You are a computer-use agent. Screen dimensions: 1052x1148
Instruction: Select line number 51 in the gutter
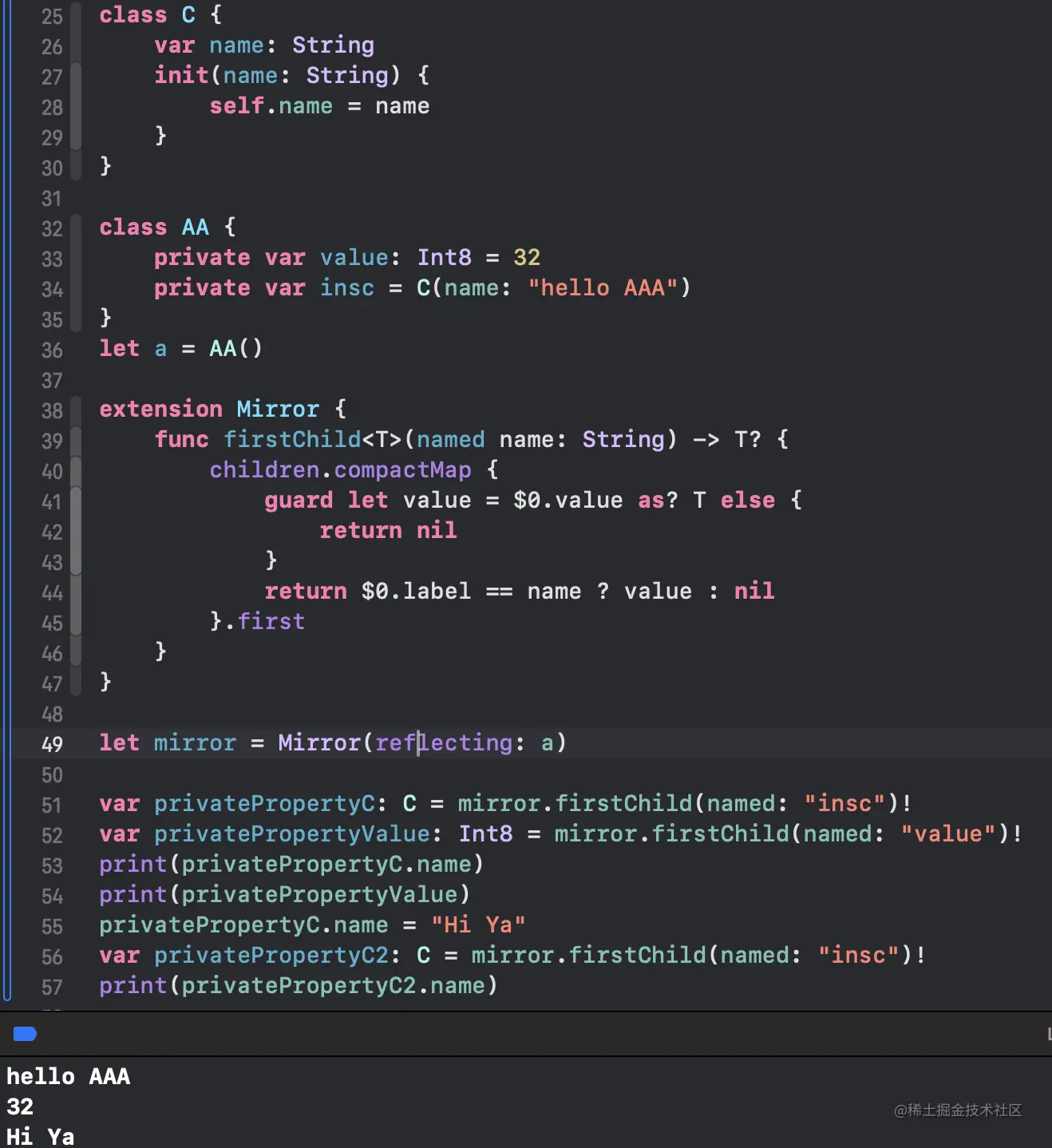click(x=52, y=805)
